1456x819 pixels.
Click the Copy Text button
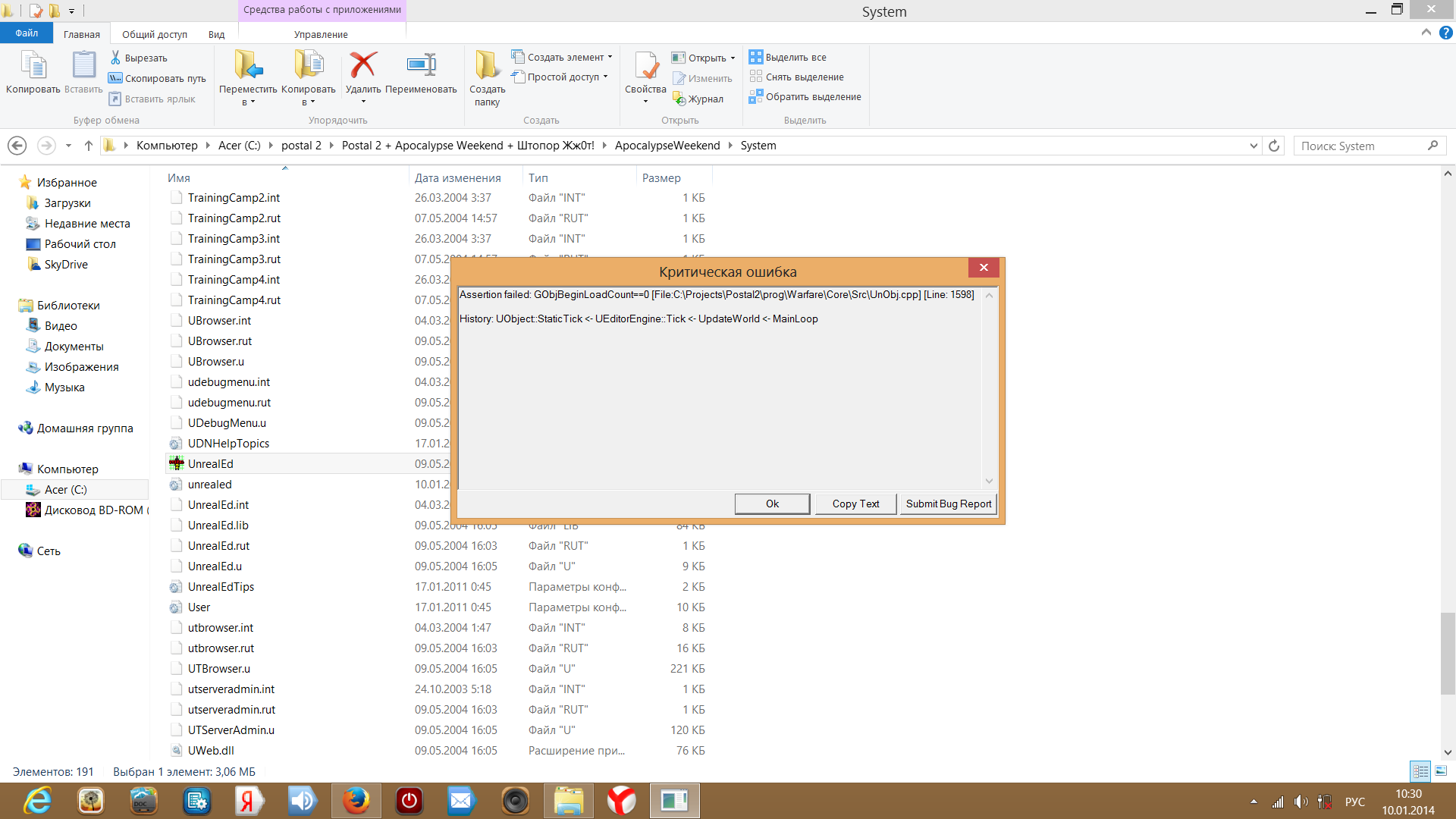coord(855,504)
